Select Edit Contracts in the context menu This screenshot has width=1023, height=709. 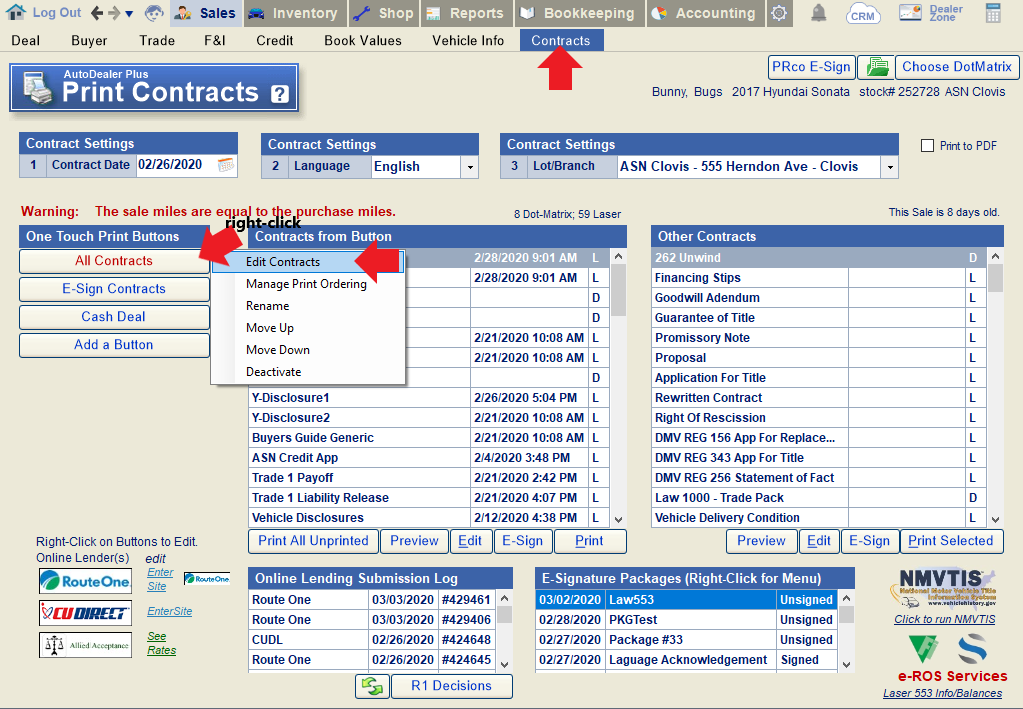pyautogui.click(x=308, y=262)
